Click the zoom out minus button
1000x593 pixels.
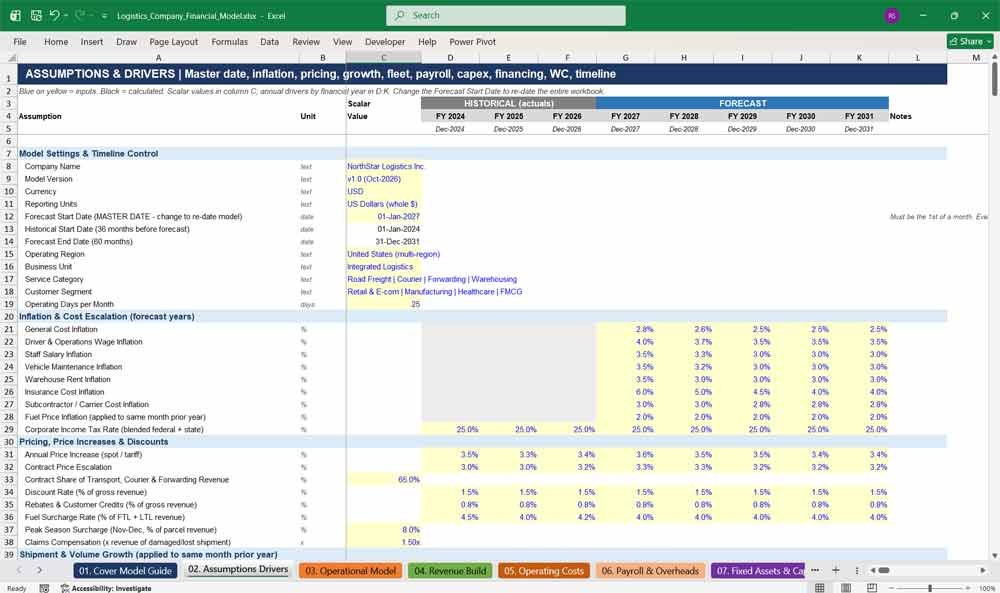click(x=891, y=588)
